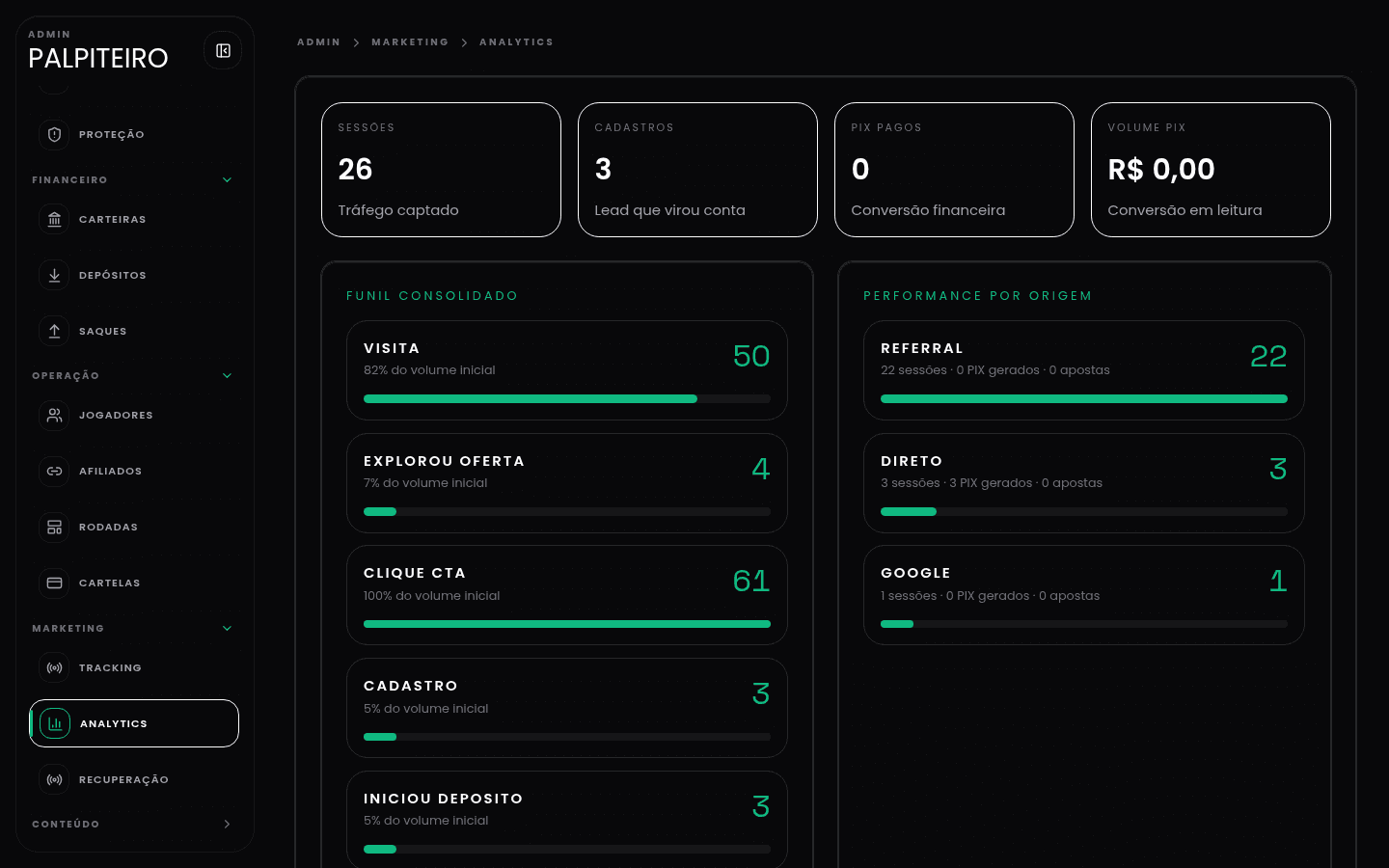This screenshot has width=1389, height=868.
Task: Click the Rodadas grid icon
Action: 55,527
